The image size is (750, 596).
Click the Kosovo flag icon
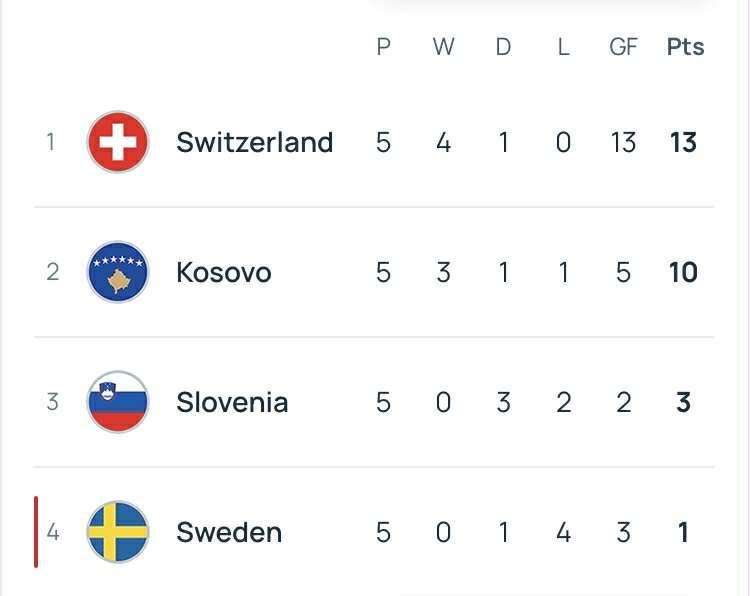(118, 272)
